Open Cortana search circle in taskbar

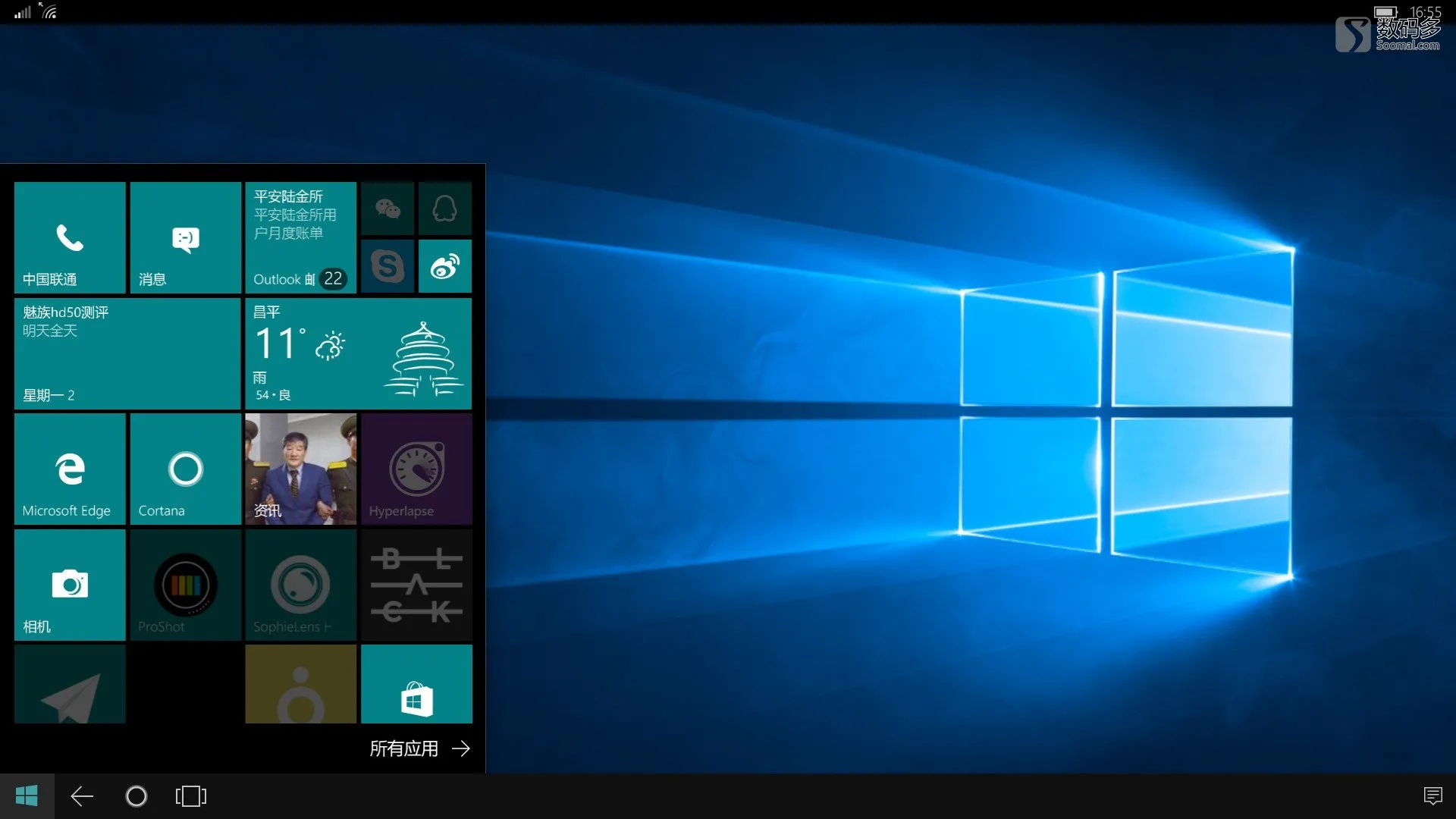coord(136,796)
